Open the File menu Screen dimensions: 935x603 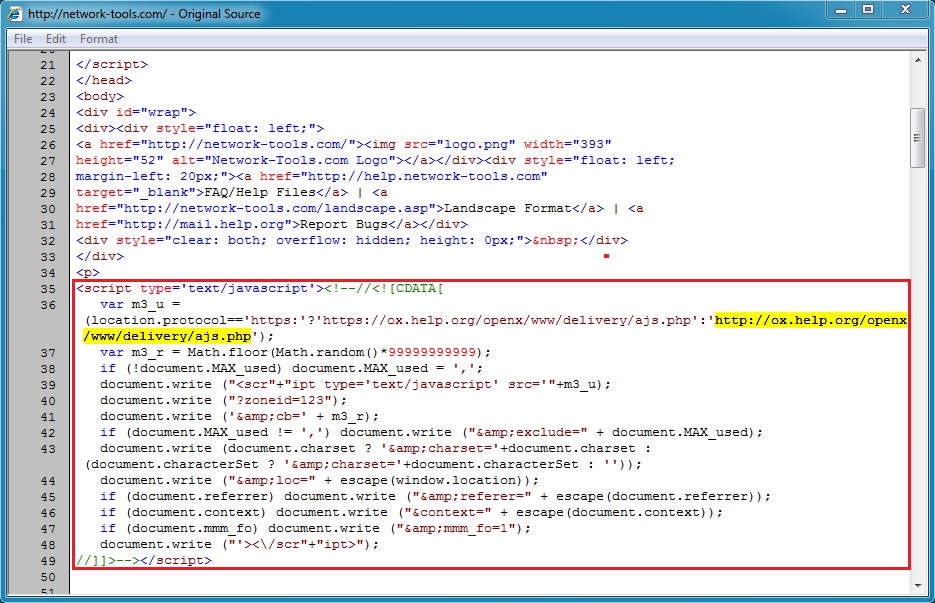(x=23, y=39)
